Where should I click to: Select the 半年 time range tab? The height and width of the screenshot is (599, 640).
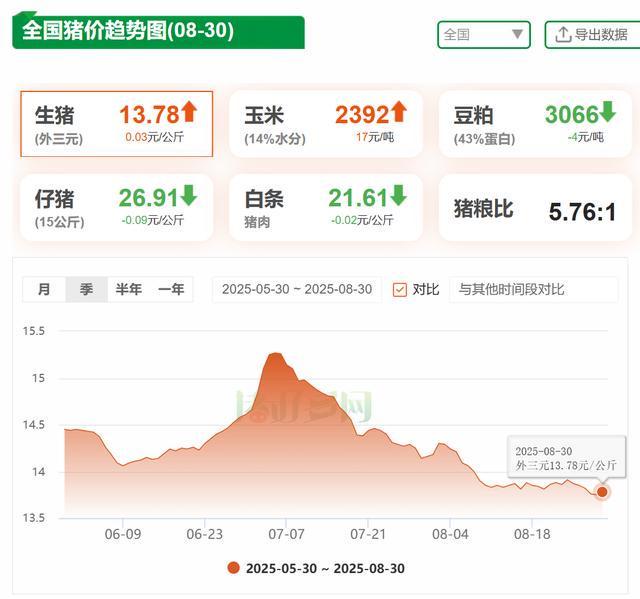(x=128, y=290)
